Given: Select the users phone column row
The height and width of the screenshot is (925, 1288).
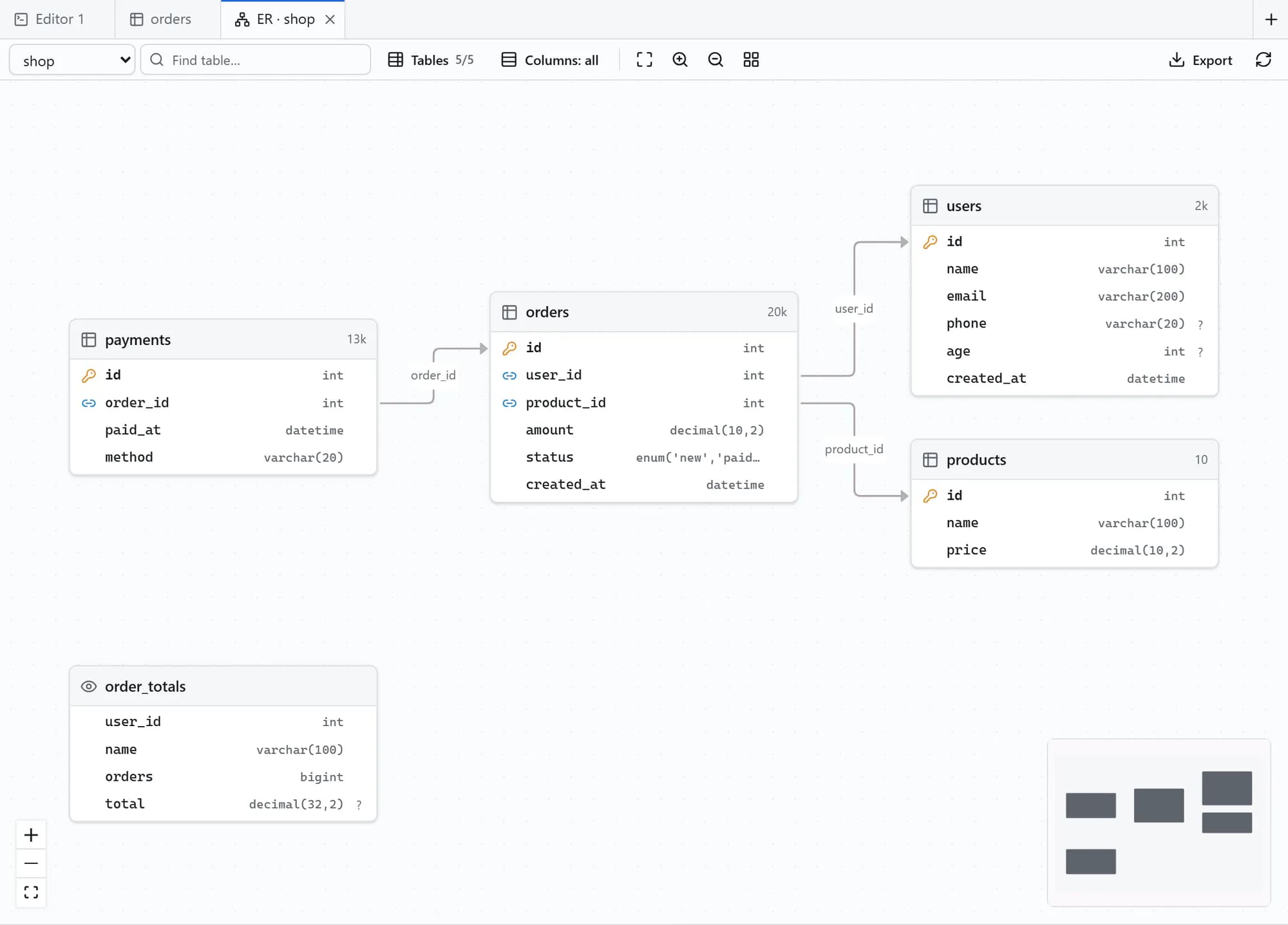Looking at the screenshot, I should (x=1065, y=323).
